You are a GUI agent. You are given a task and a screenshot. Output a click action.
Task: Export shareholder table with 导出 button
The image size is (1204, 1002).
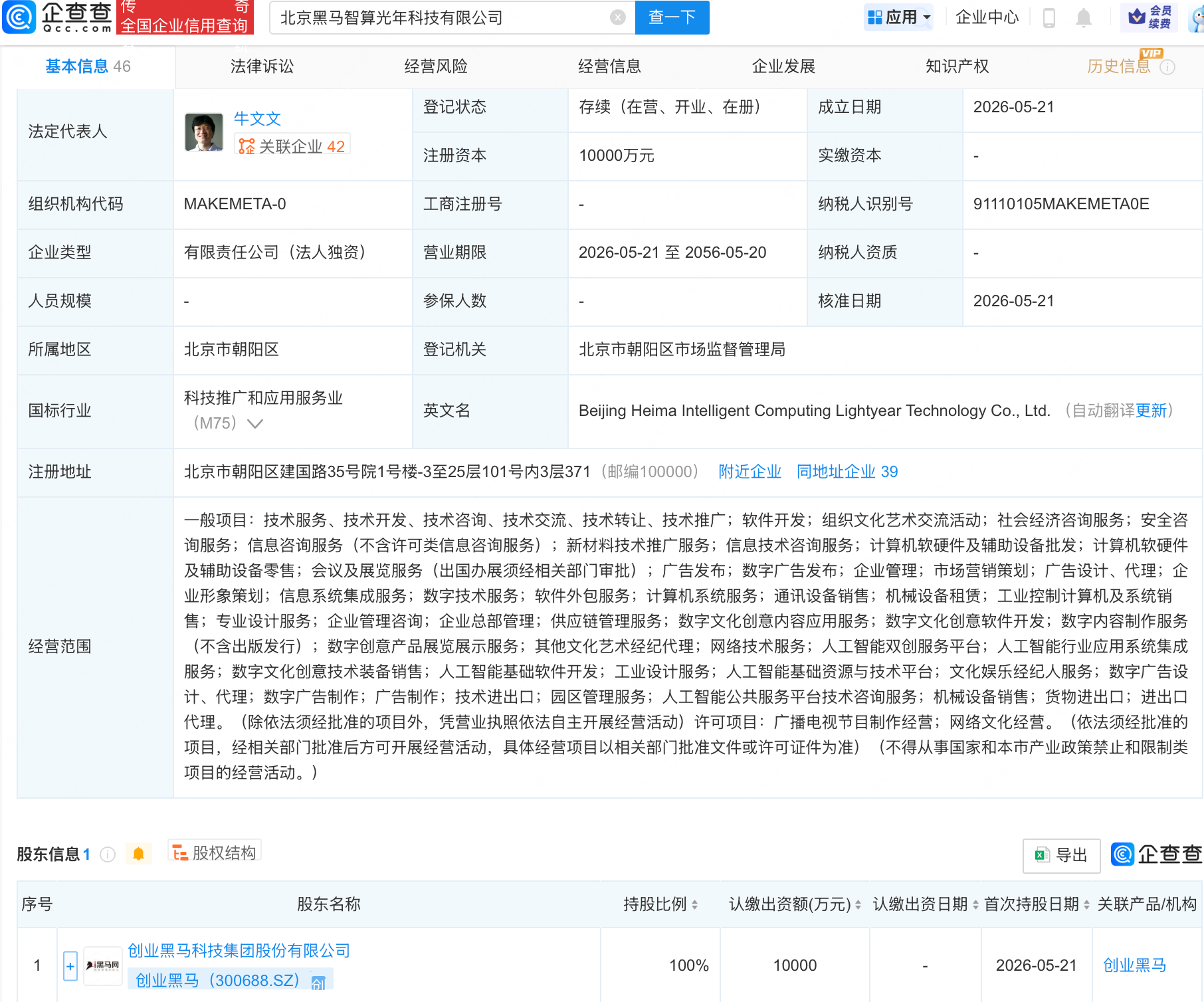[1062, 855]
